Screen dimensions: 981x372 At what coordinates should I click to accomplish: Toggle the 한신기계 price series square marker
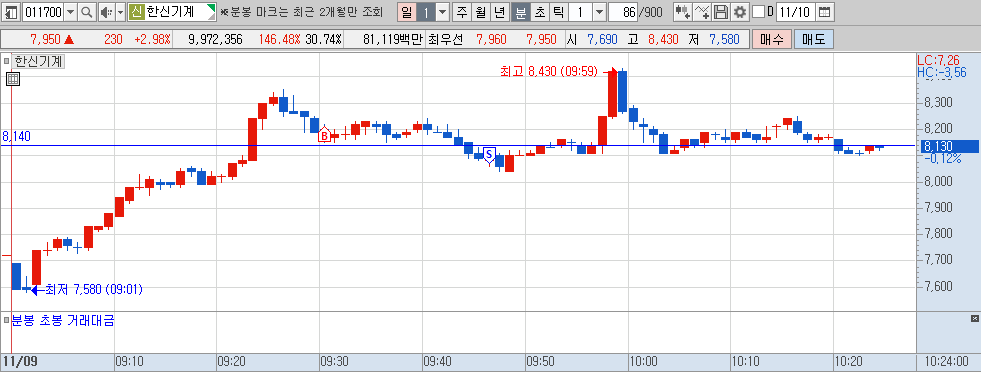pyautogui.click(x=6, y=61)
